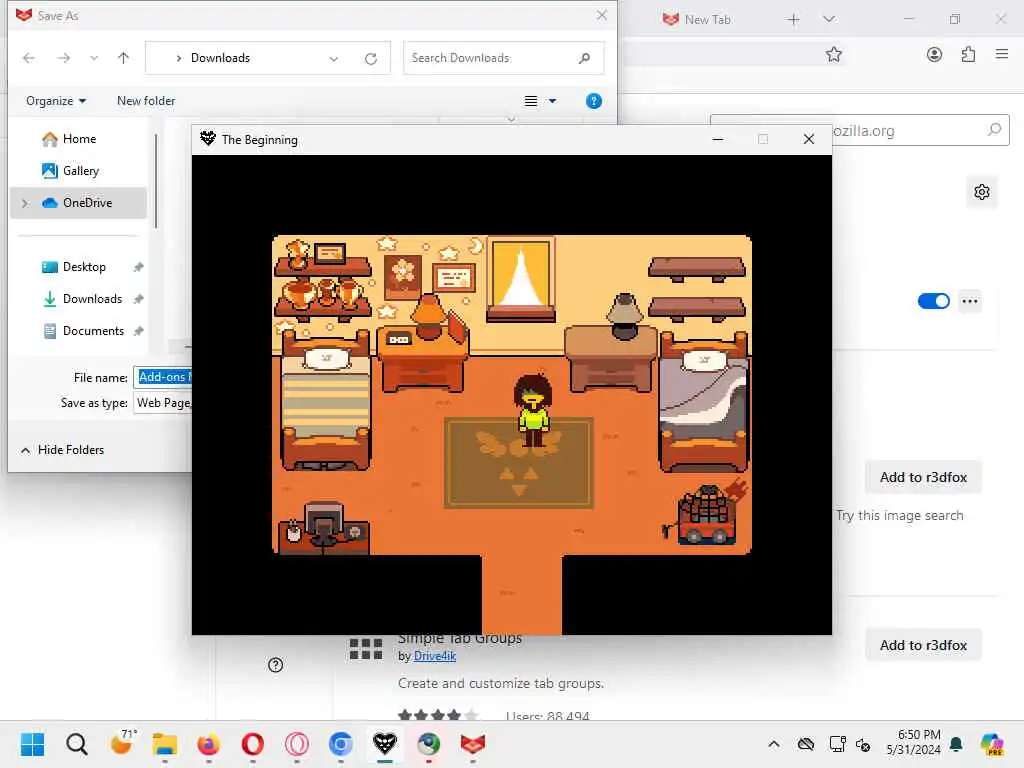Viewport: 1024px width, 768px height.
Task: Add Simple Tab Groups to r3dfox
Action: [923, 645]
